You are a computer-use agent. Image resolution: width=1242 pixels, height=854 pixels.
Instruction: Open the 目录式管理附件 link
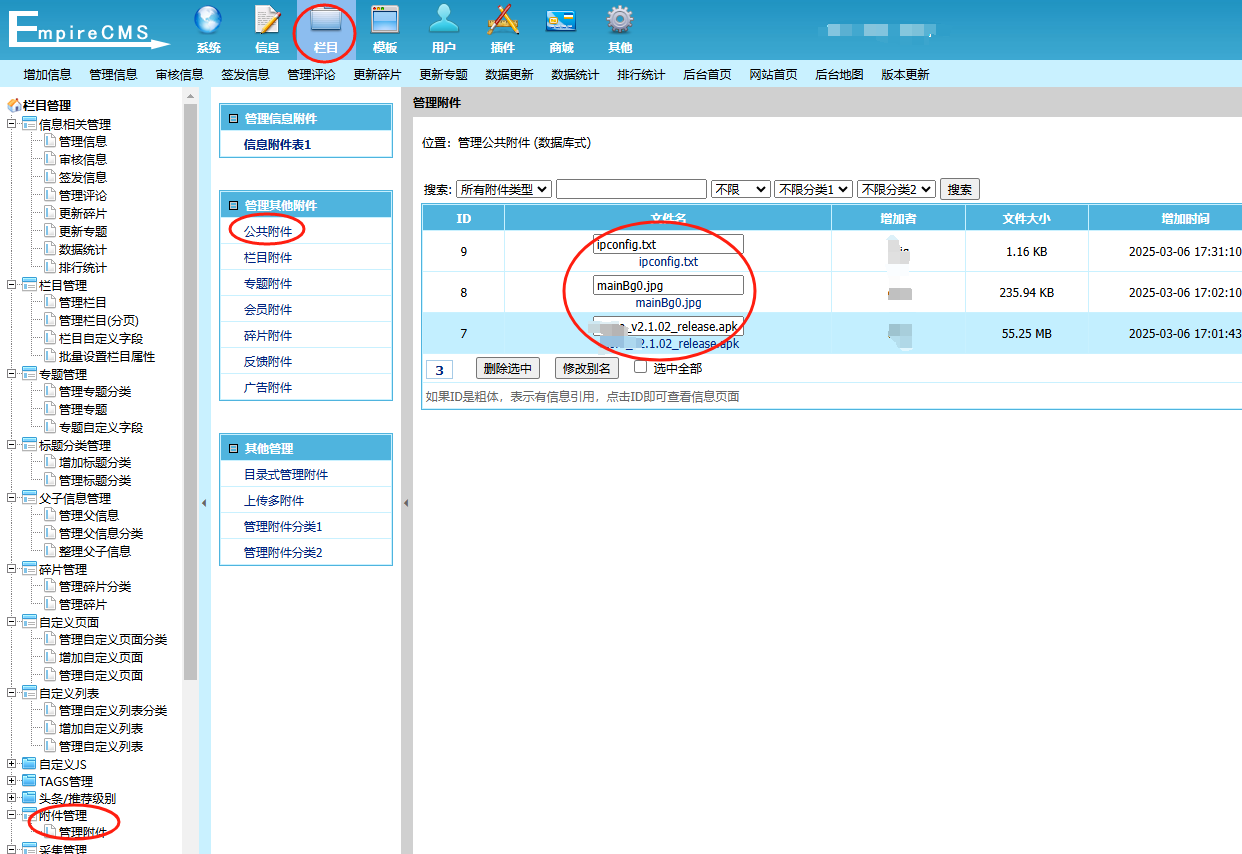[286, 474]
